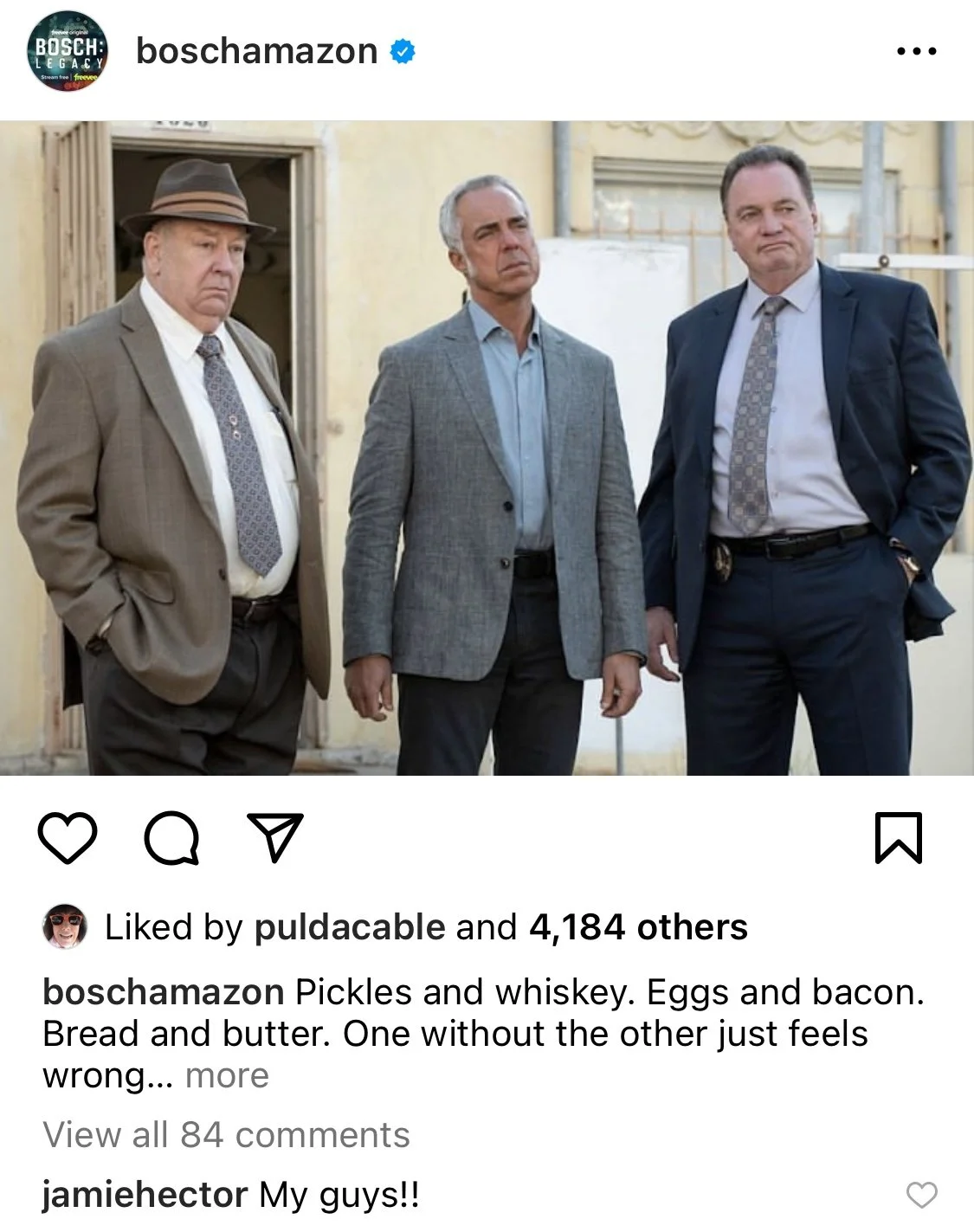
Task: Tap the caption text about pickles and whiskey
Action: point(484,1034)
